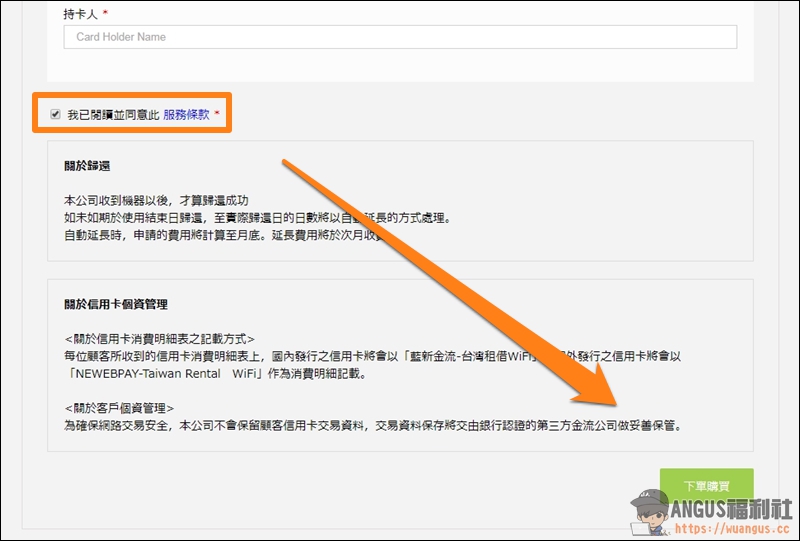This screenshot has width=800, height=541.
Task: Click the Card Holder Name input field
Action: click(400, 37)
